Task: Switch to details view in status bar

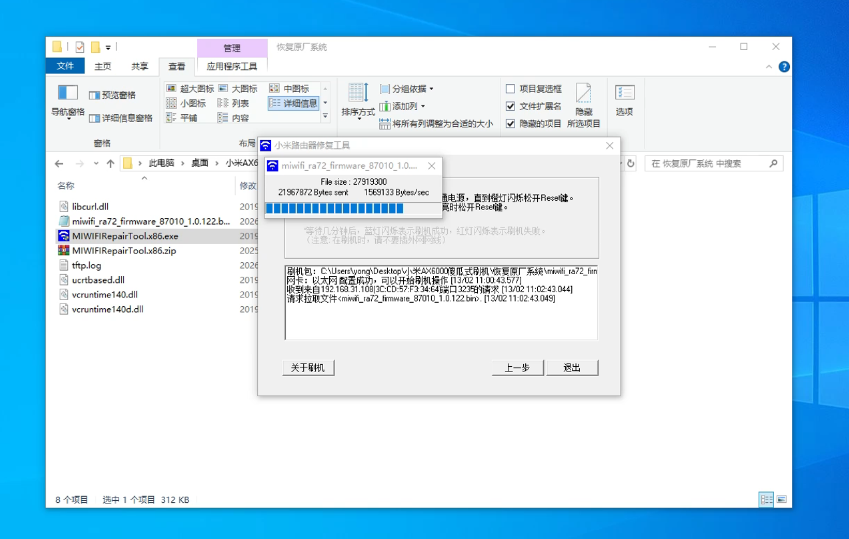Action: (766, 499)
